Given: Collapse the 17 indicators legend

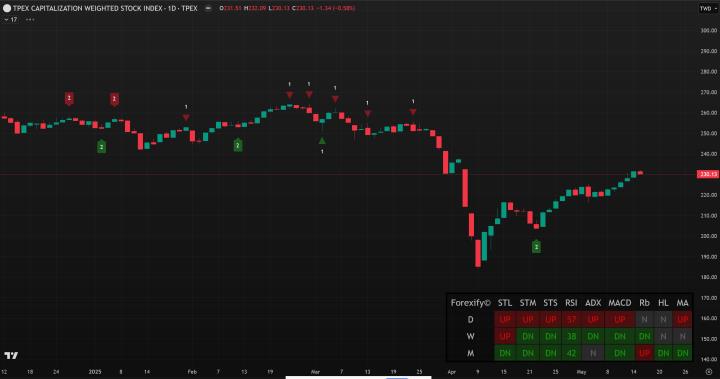Looking at the screenshot, I should [11, 19].
